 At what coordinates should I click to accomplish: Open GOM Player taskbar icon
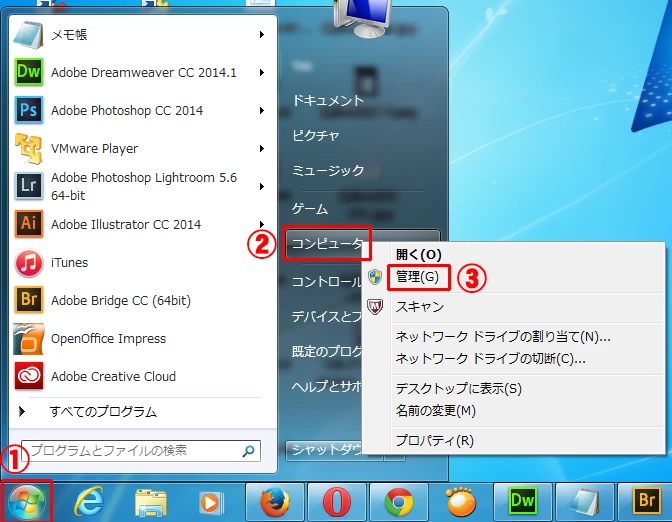point(461,502)
